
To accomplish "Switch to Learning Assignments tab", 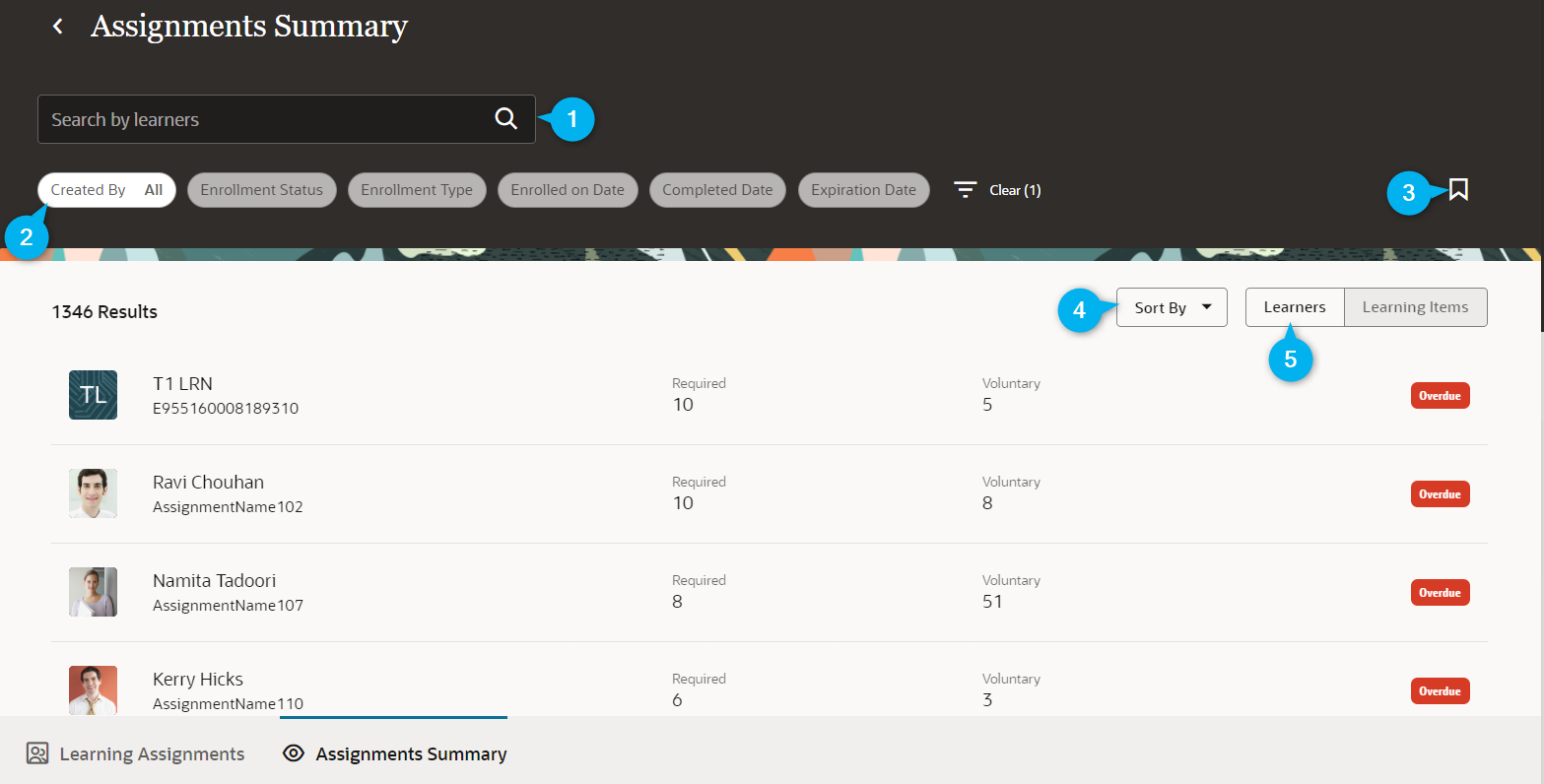I will pyautogui.click(x=135, y=753).
